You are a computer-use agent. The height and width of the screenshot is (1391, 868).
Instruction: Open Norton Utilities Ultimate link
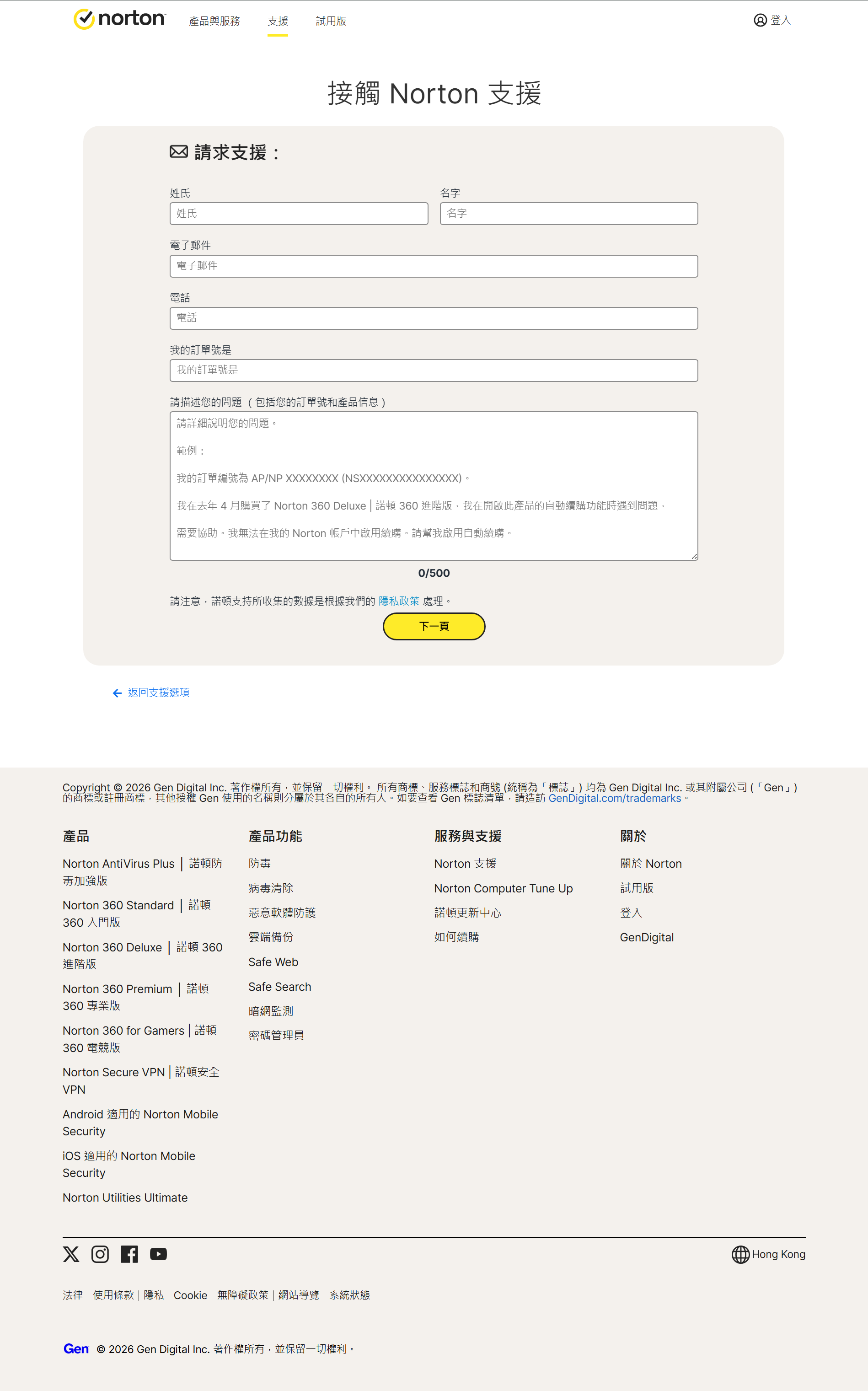(x=125, y=1198)
